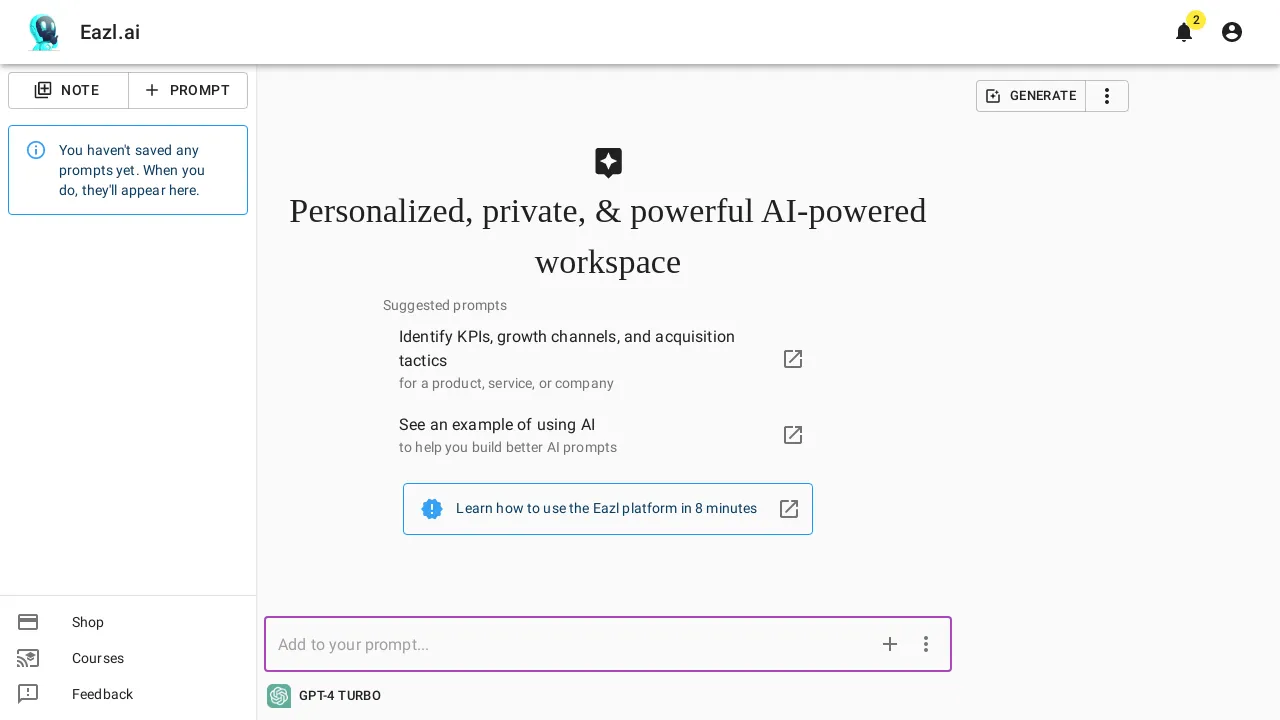Screen dimensions: 1280x720
Task: Click the Eazl.ai robot logo
Action: [44, 32]
